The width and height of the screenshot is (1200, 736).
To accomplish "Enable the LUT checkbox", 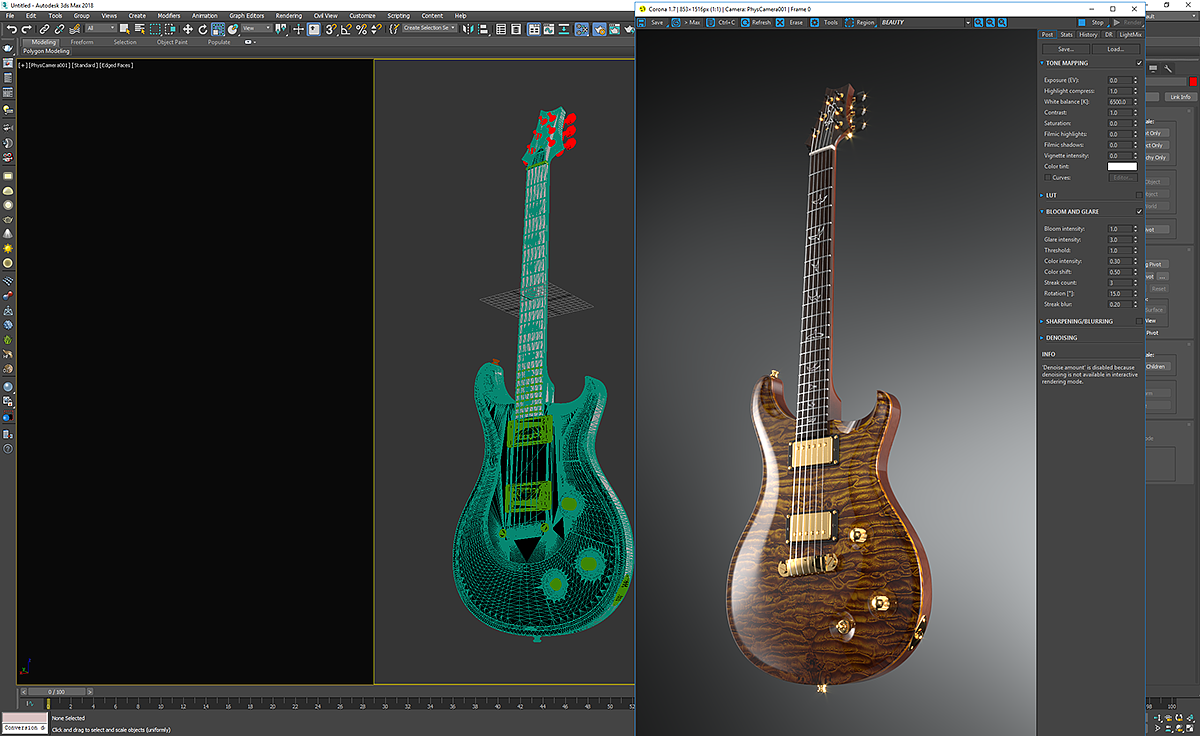I will pos(1139,195).
